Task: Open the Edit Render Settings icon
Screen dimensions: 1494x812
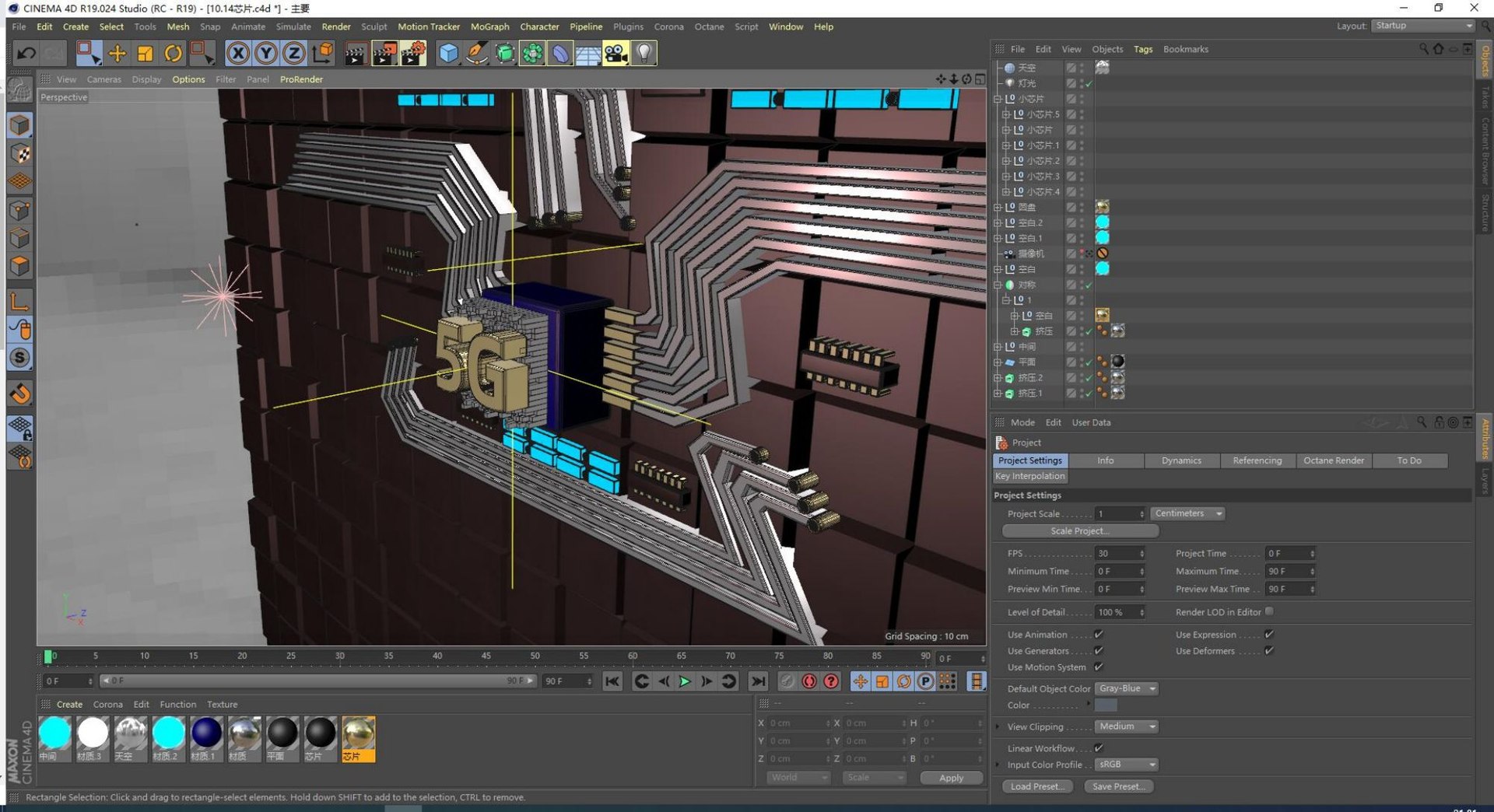Action: click(x=413, y=53)
